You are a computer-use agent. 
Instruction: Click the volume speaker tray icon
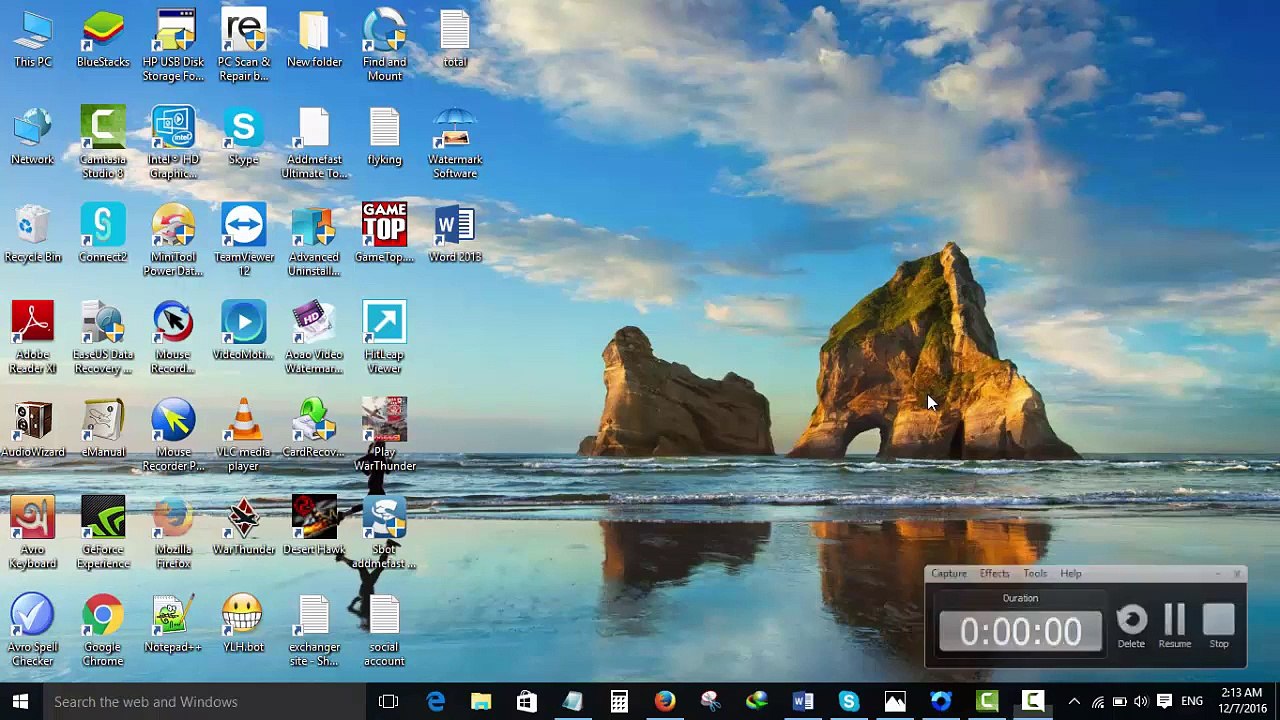(x=1141, y=702)
